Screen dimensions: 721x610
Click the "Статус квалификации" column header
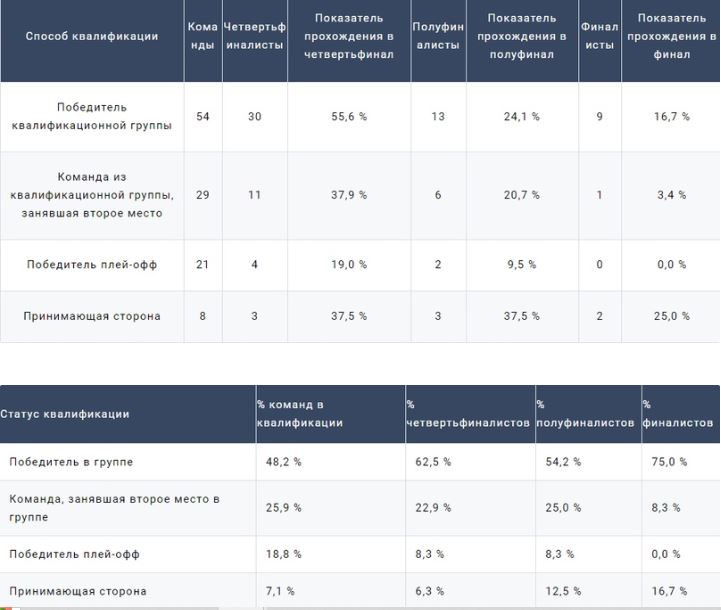point(65,414)
